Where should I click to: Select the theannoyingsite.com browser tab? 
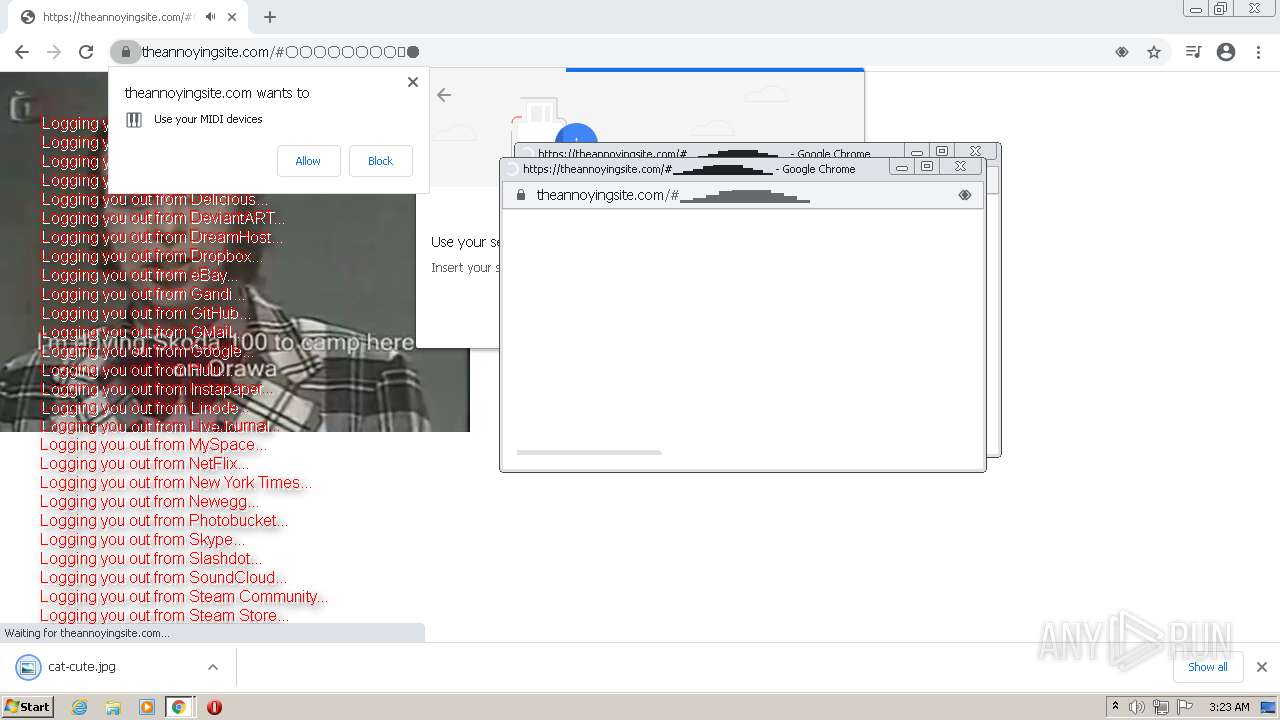pyautogui.click(x=128, y=17)
